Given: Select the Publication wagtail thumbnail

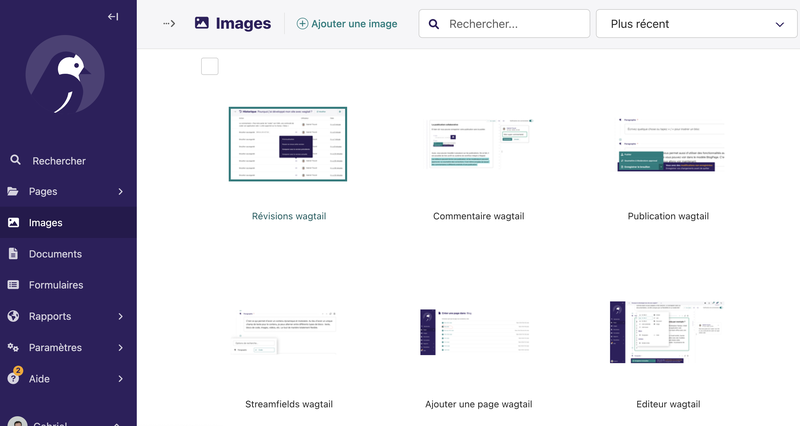Looking at the screenshot, I should (x=670, y=144).
